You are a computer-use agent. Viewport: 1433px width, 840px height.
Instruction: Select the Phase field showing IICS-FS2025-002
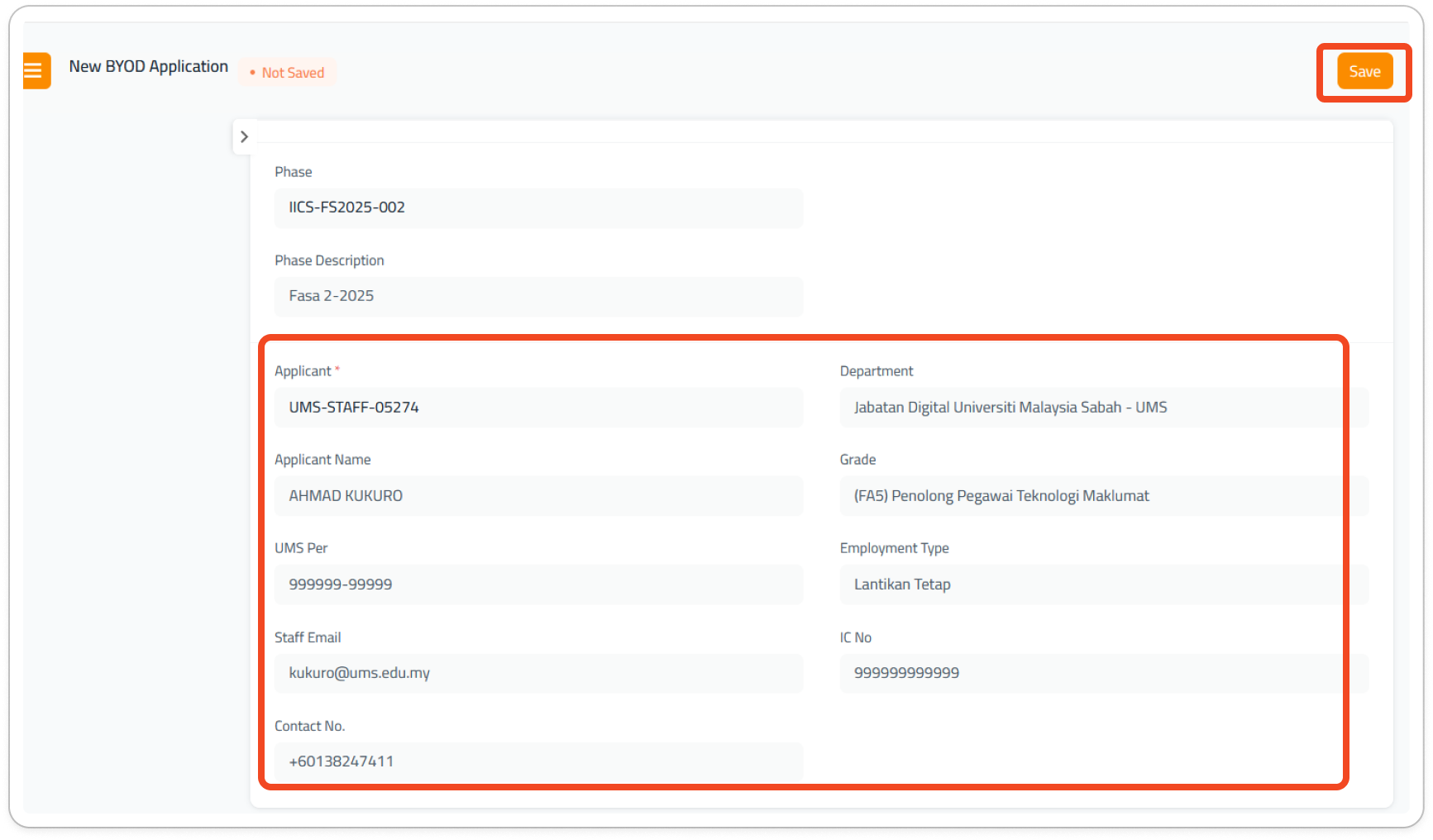coord(538,208)
